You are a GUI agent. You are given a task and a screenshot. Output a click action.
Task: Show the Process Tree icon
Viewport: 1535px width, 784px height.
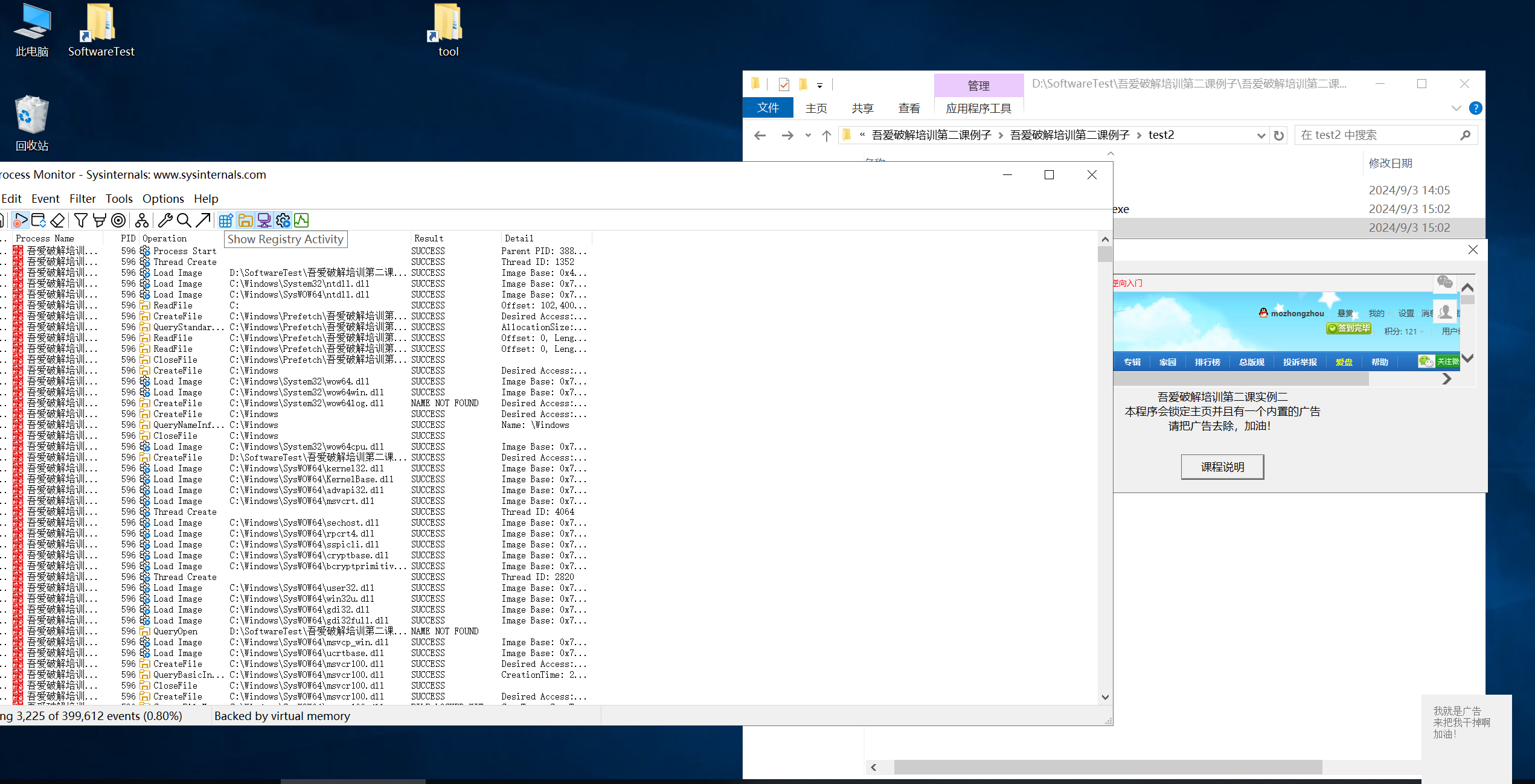pos(142,220)
